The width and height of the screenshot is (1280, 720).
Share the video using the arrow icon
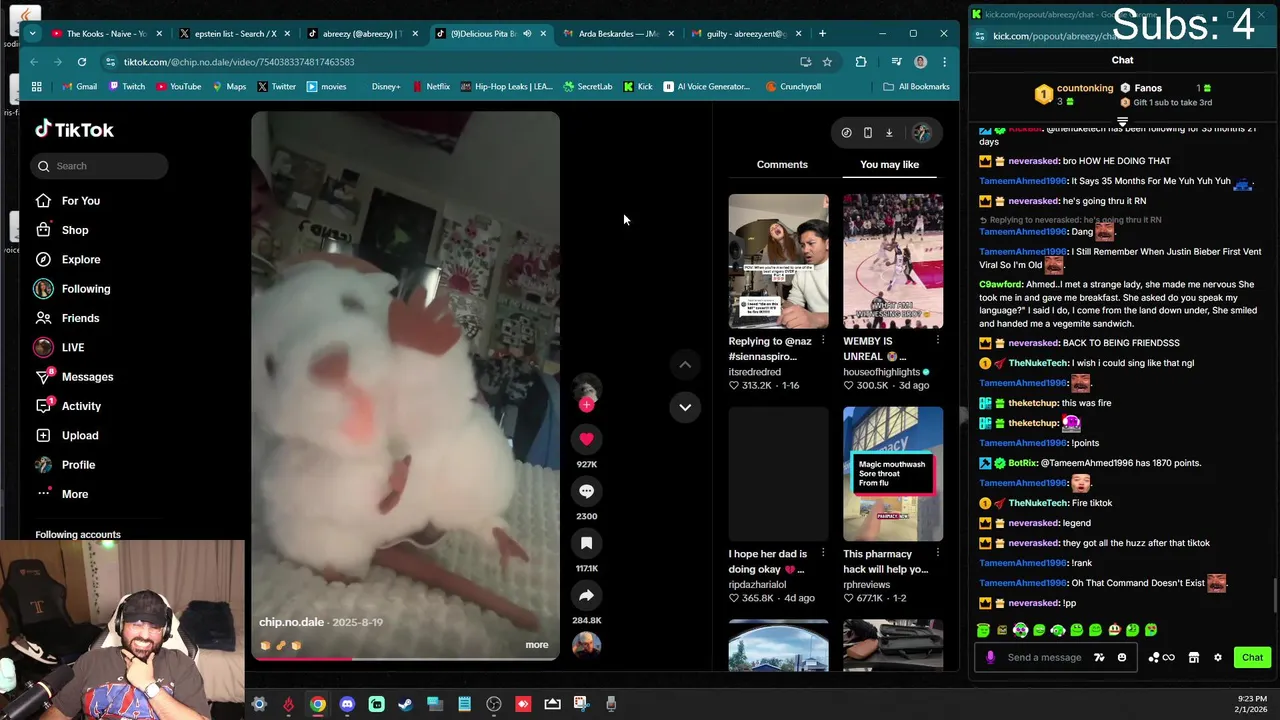pyautogui.click(x=586, y=595)
